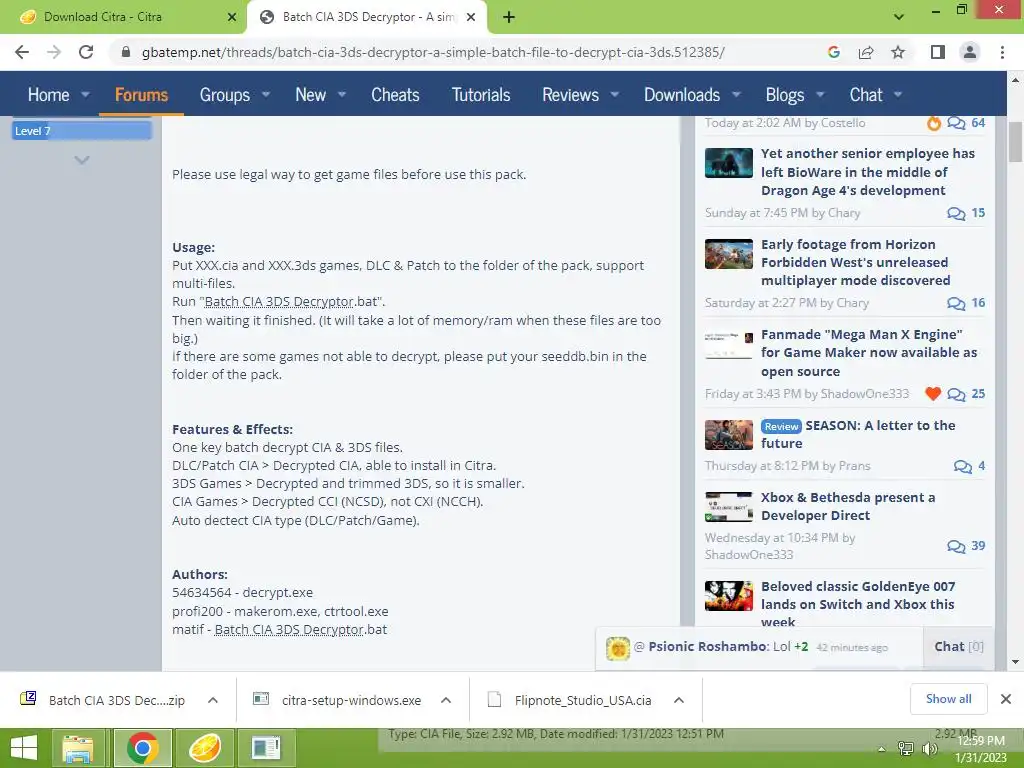Open comments on Mega Man article (25)
1024x768 pixels.
tap(966, 394)
